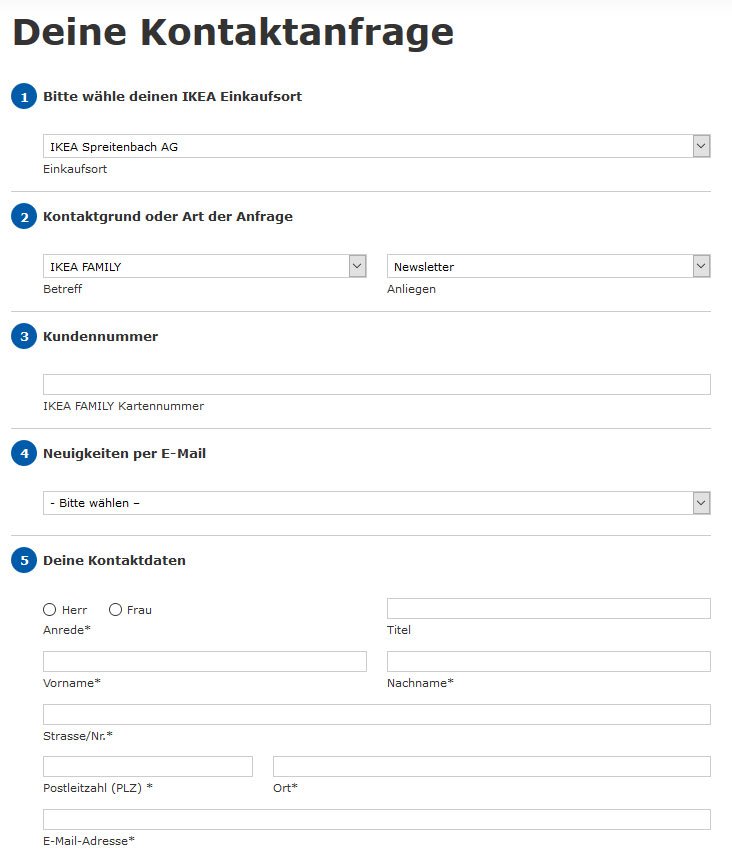The height and width of the screenshot is (856, 732).
Task: Click the IKEA FAMILY Kartennummer input field
Action: [377, 384]
